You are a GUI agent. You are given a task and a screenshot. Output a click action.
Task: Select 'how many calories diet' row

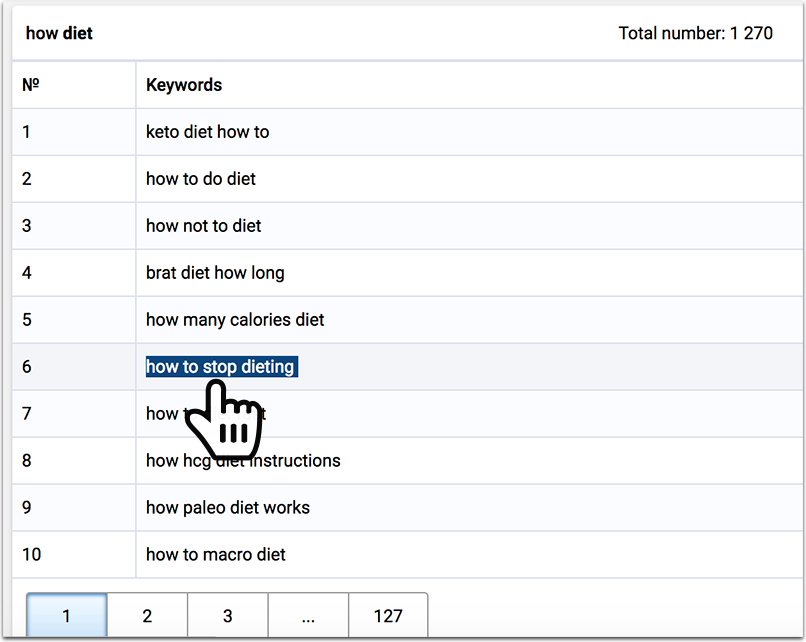click(x=408, y=320)
